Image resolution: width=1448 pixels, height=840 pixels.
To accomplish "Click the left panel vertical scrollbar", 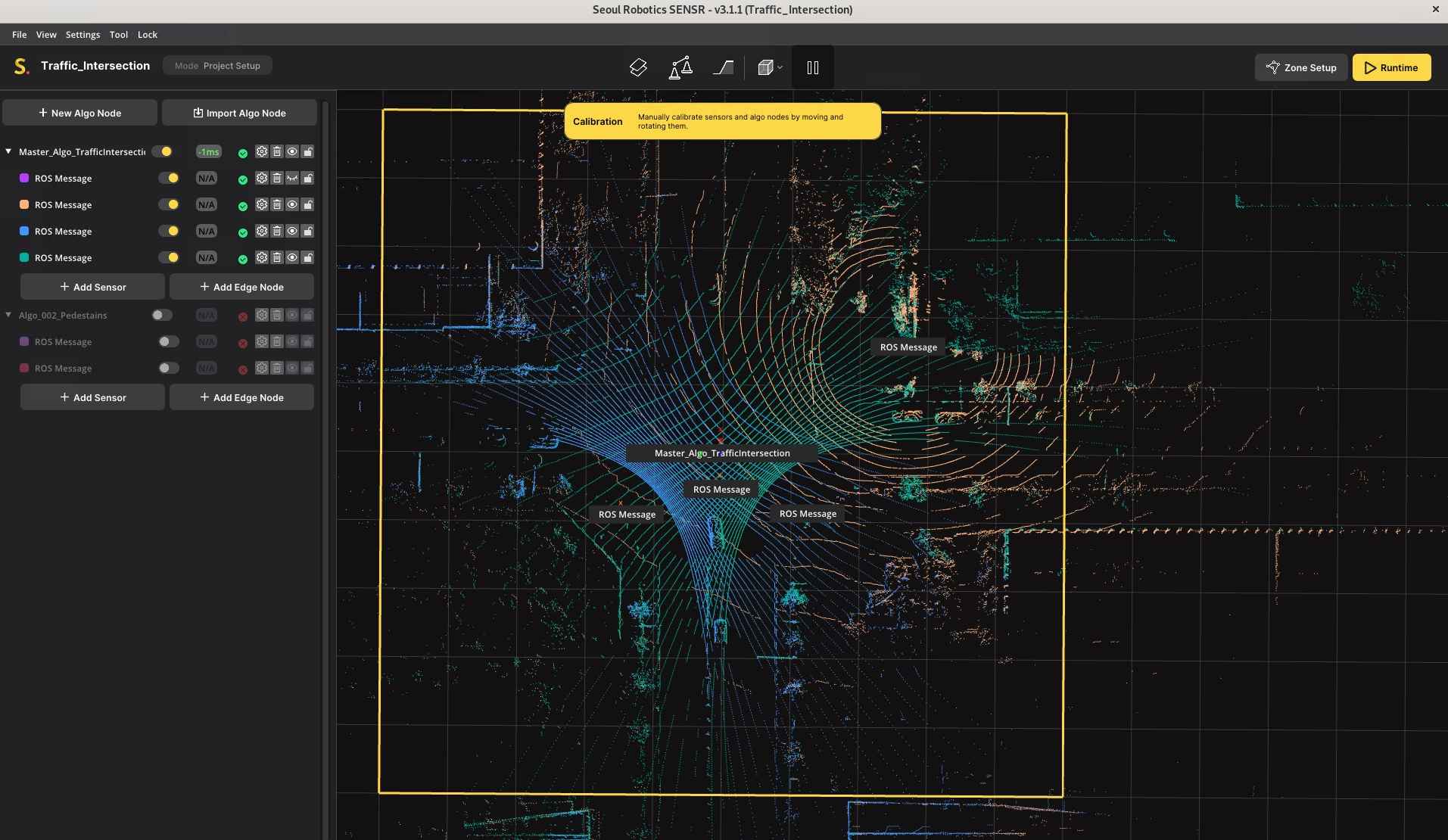I will click(x=325, y=469).
